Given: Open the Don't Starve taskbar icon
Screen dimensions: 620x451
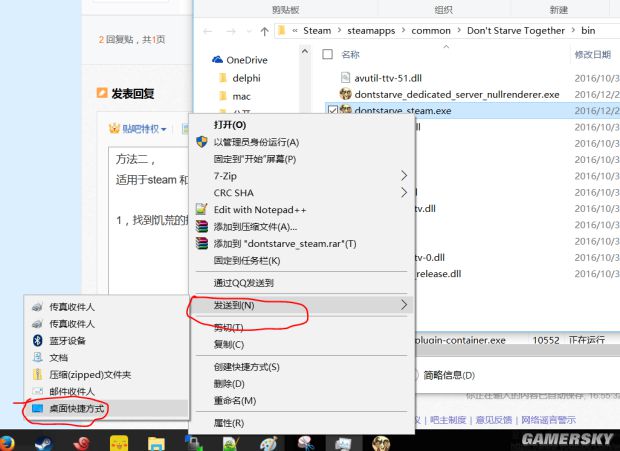Looking at the screenshot, I should 381,443.
